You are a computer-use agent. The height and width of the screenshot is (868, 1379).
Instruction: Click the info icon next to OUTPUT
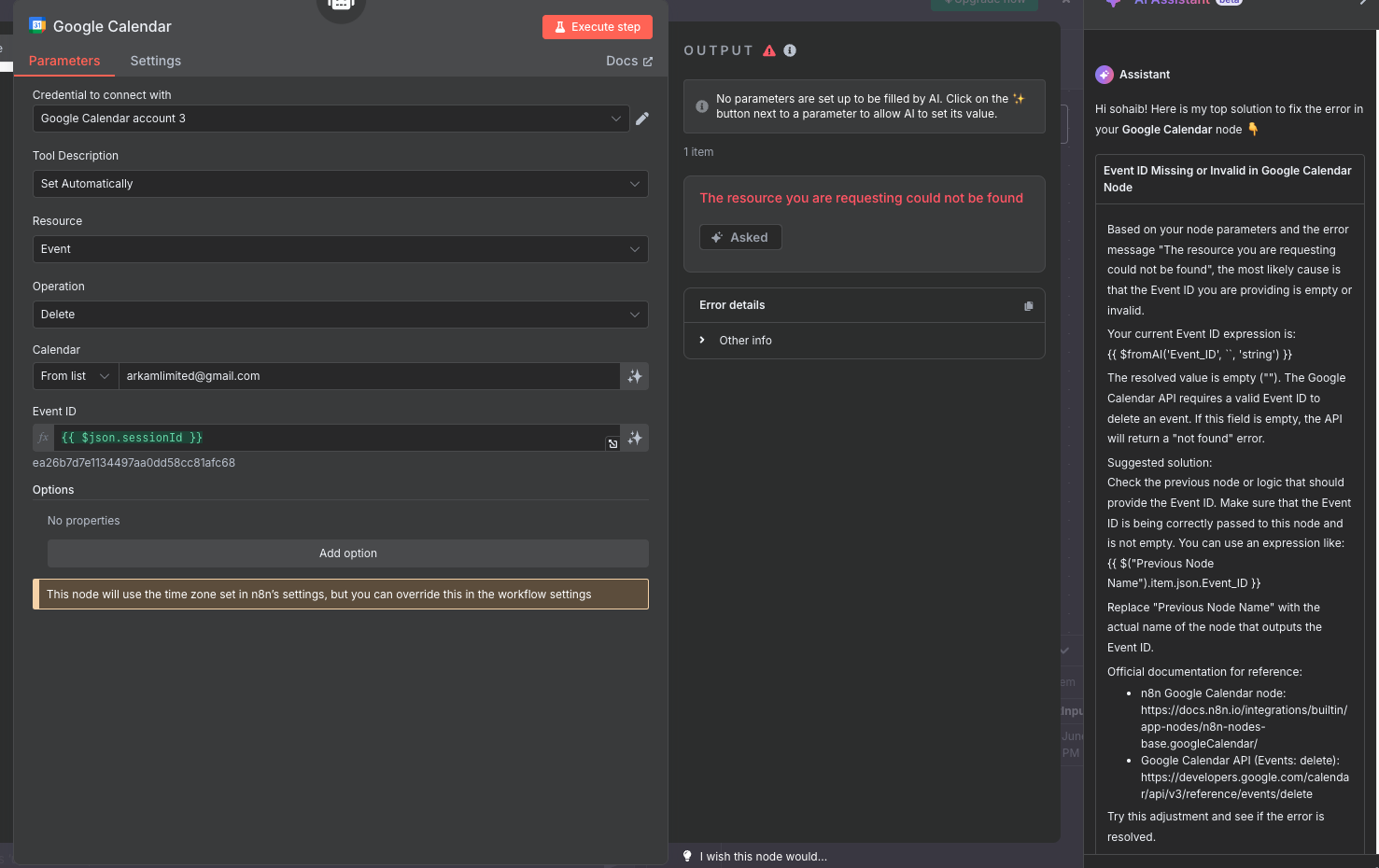[790, 50]
